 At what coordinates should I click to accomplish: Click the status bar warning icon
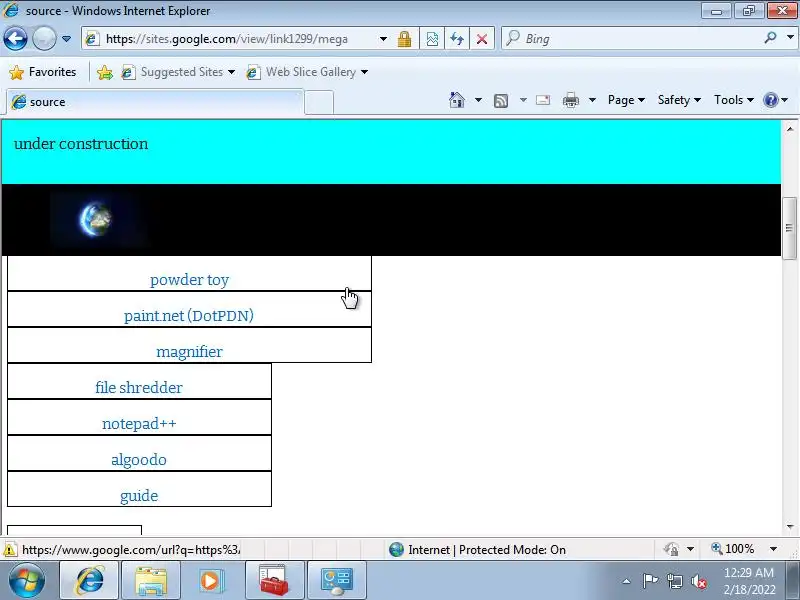[10, 549]
